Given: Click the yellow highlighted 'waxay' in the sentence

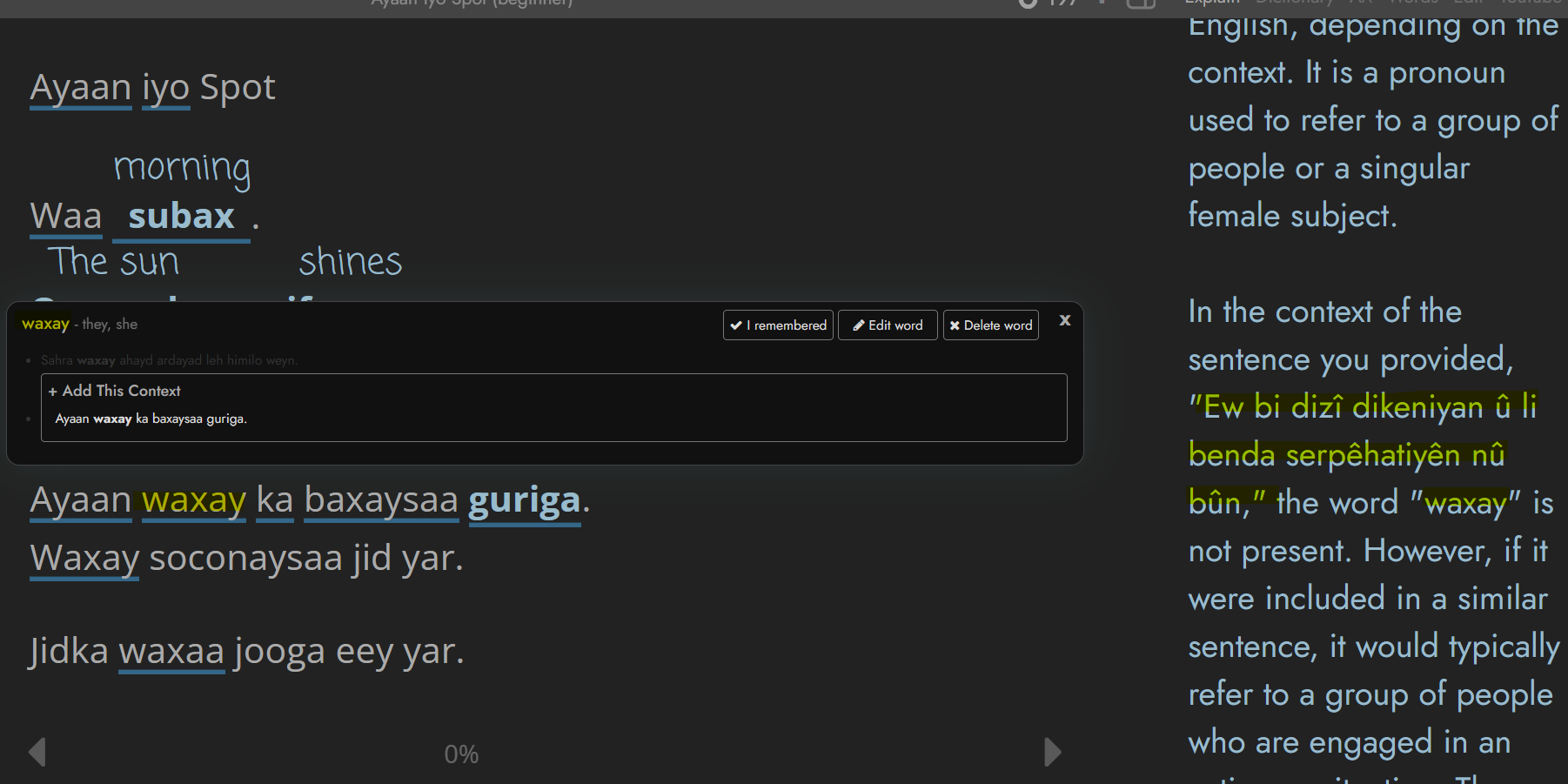Looking at the screenshot, I should coord(194,501).
